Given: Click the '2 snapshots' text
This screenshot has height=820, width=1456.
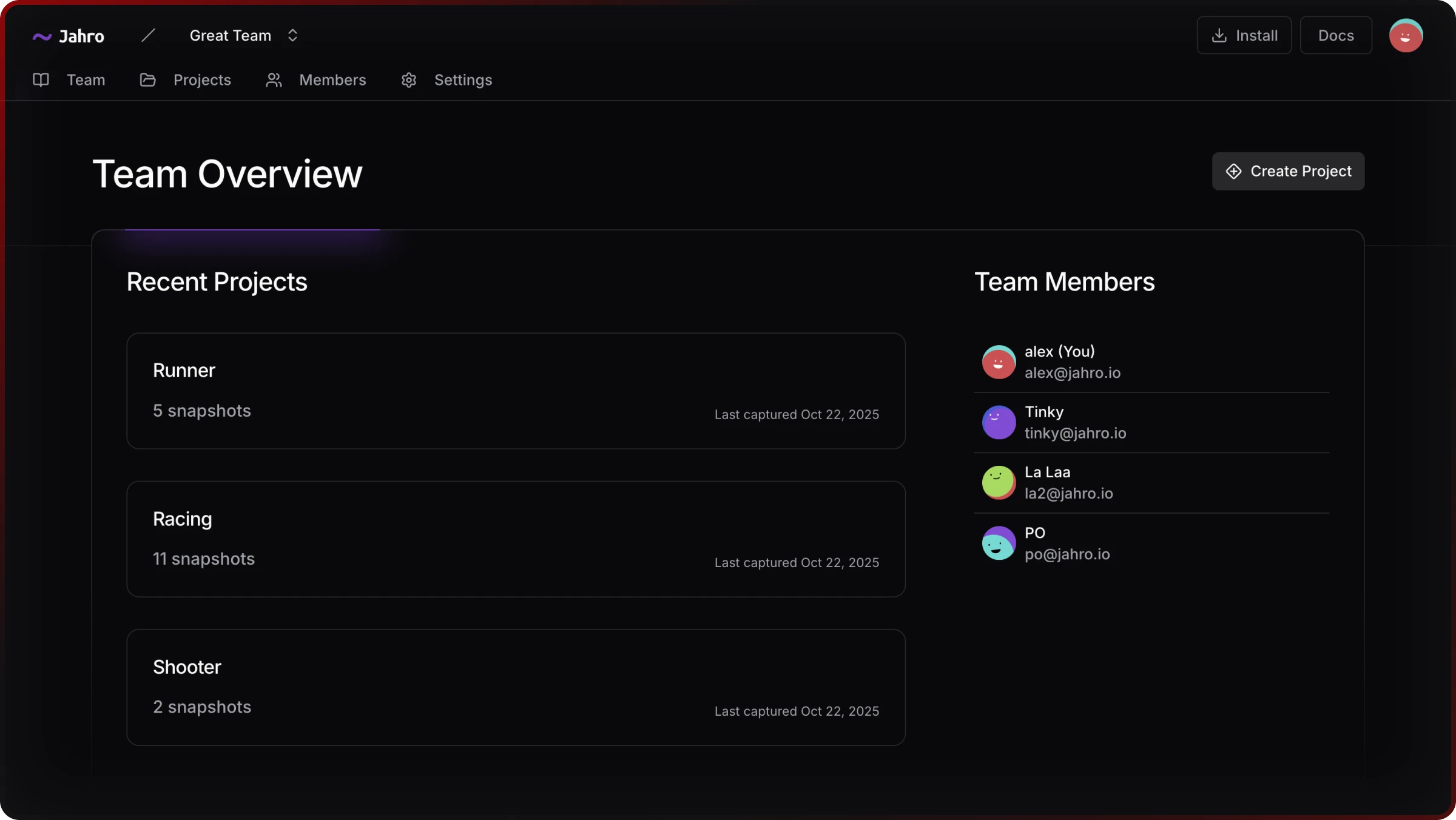Looking at the screenshot, I should pyautogui.click(x=202, y=707).
